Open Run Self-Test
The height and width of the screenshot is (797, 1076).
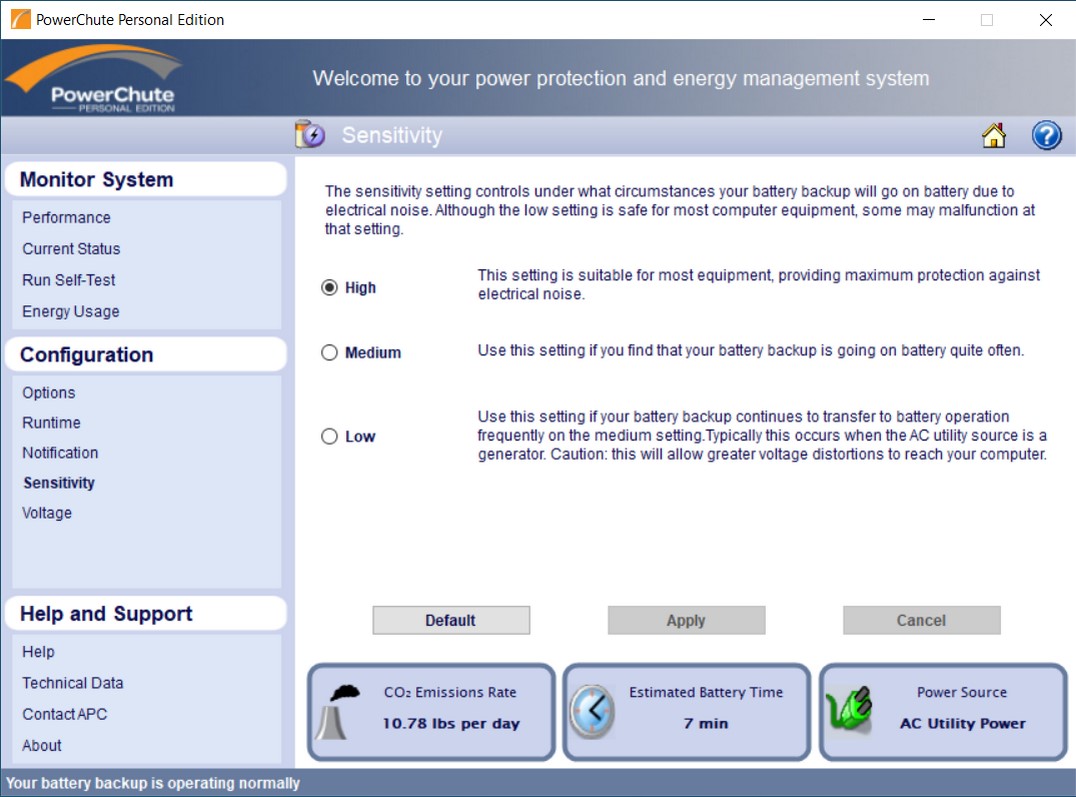(69, 280)
